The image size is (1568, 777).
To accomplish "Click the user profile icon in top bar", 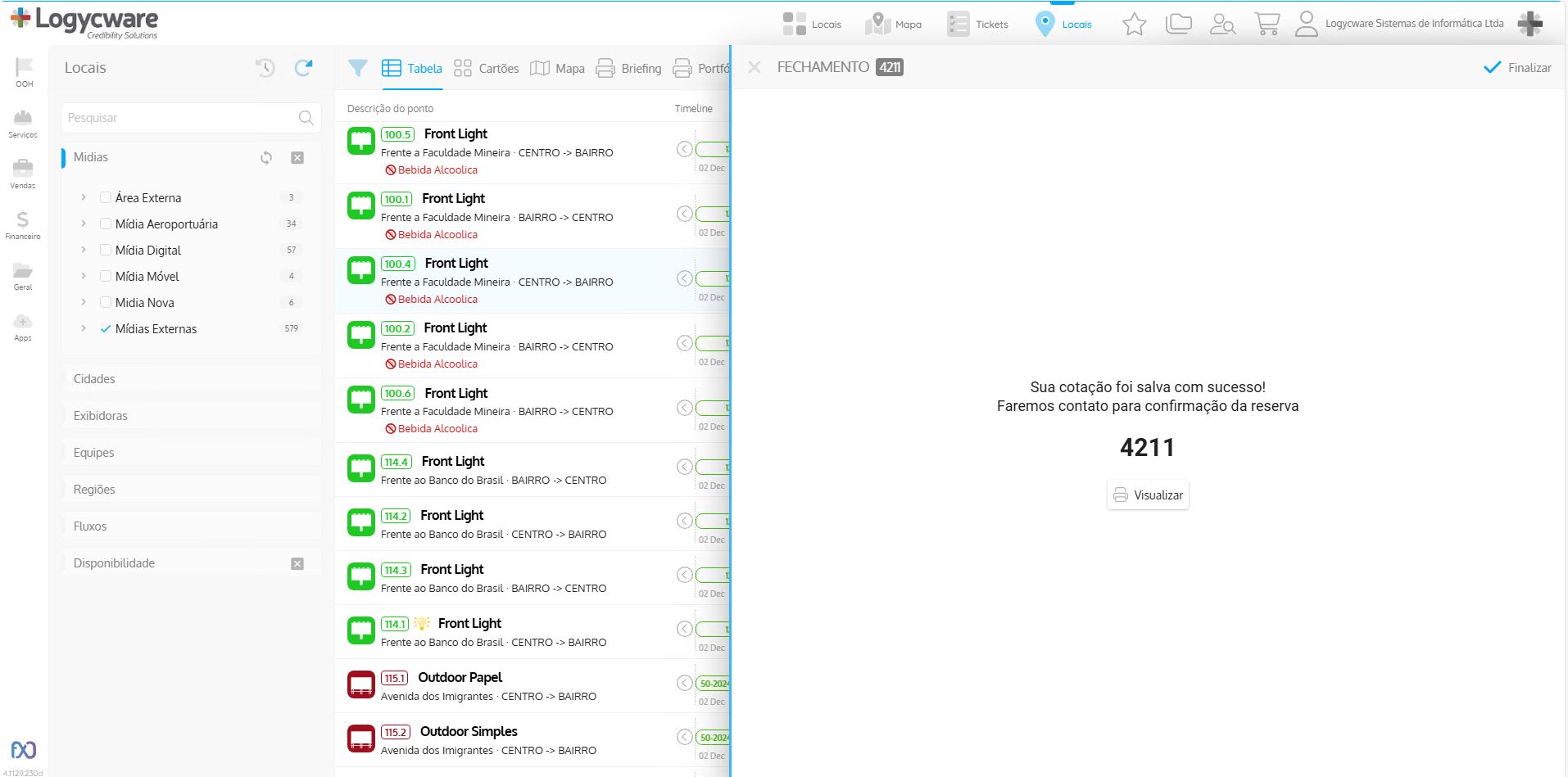I will pos(1307,24).
